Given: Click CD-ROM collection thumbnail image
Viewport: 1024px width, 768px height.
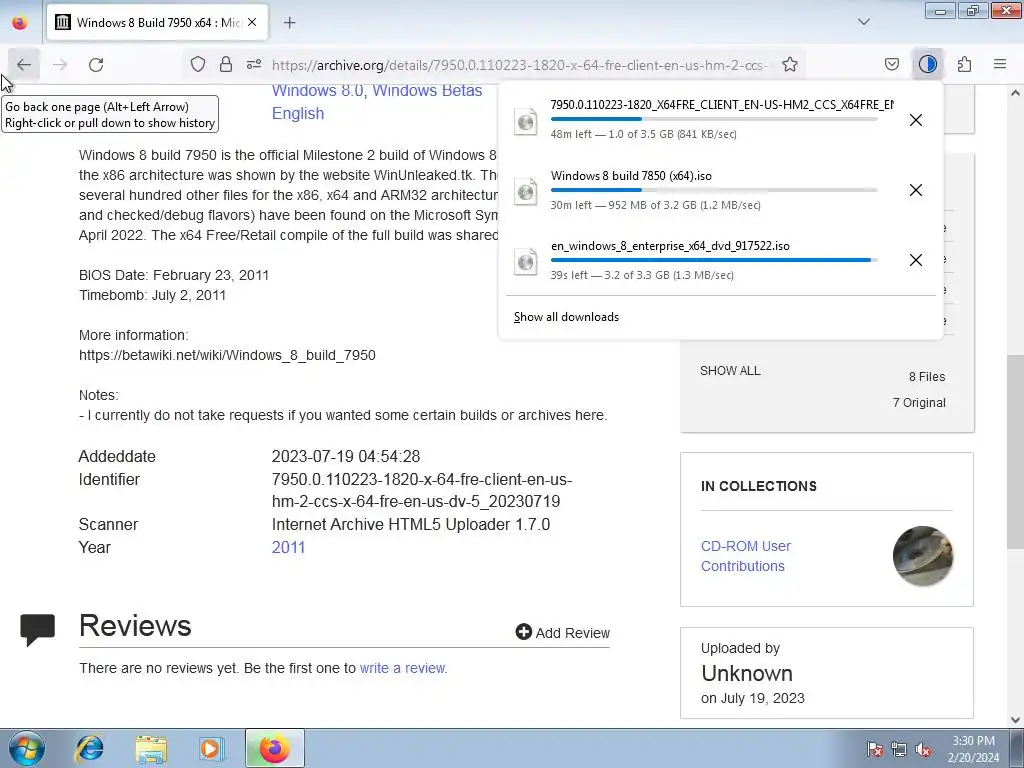Looking at the screenshot, I should point(922,556).
